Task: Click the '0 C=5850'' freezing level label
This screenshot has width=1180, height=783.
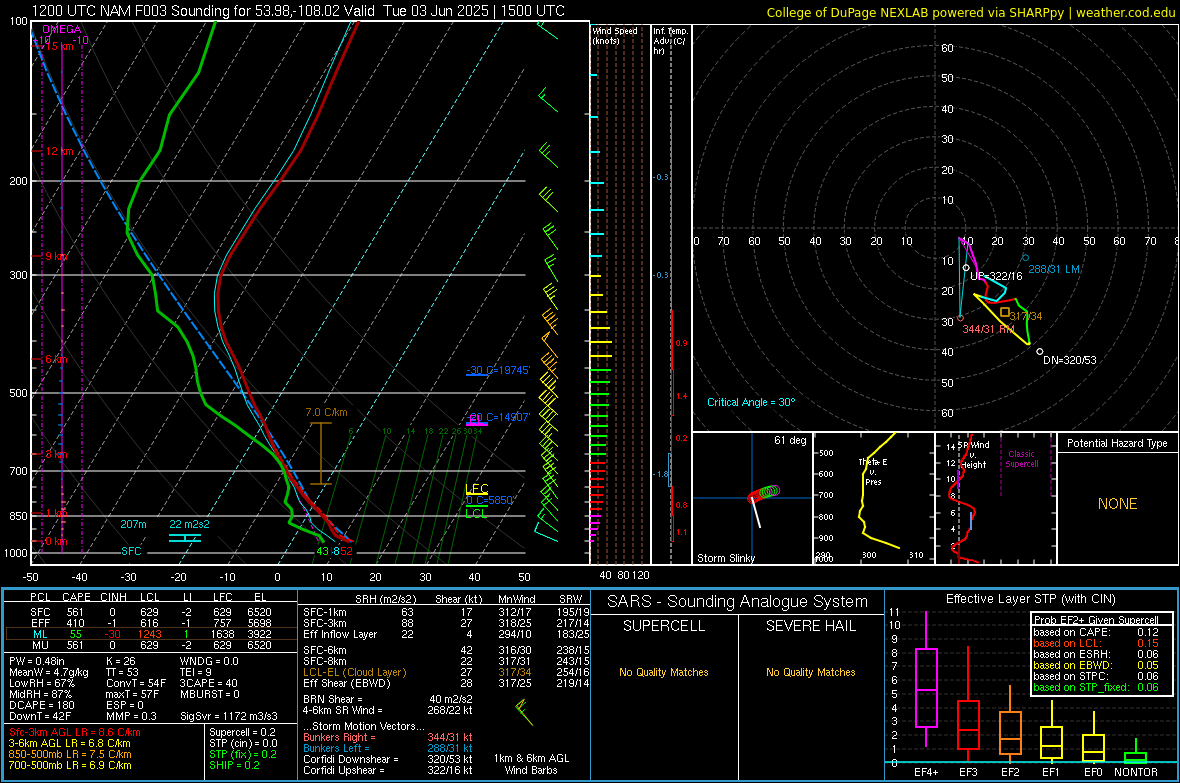Action: point(490,500)
